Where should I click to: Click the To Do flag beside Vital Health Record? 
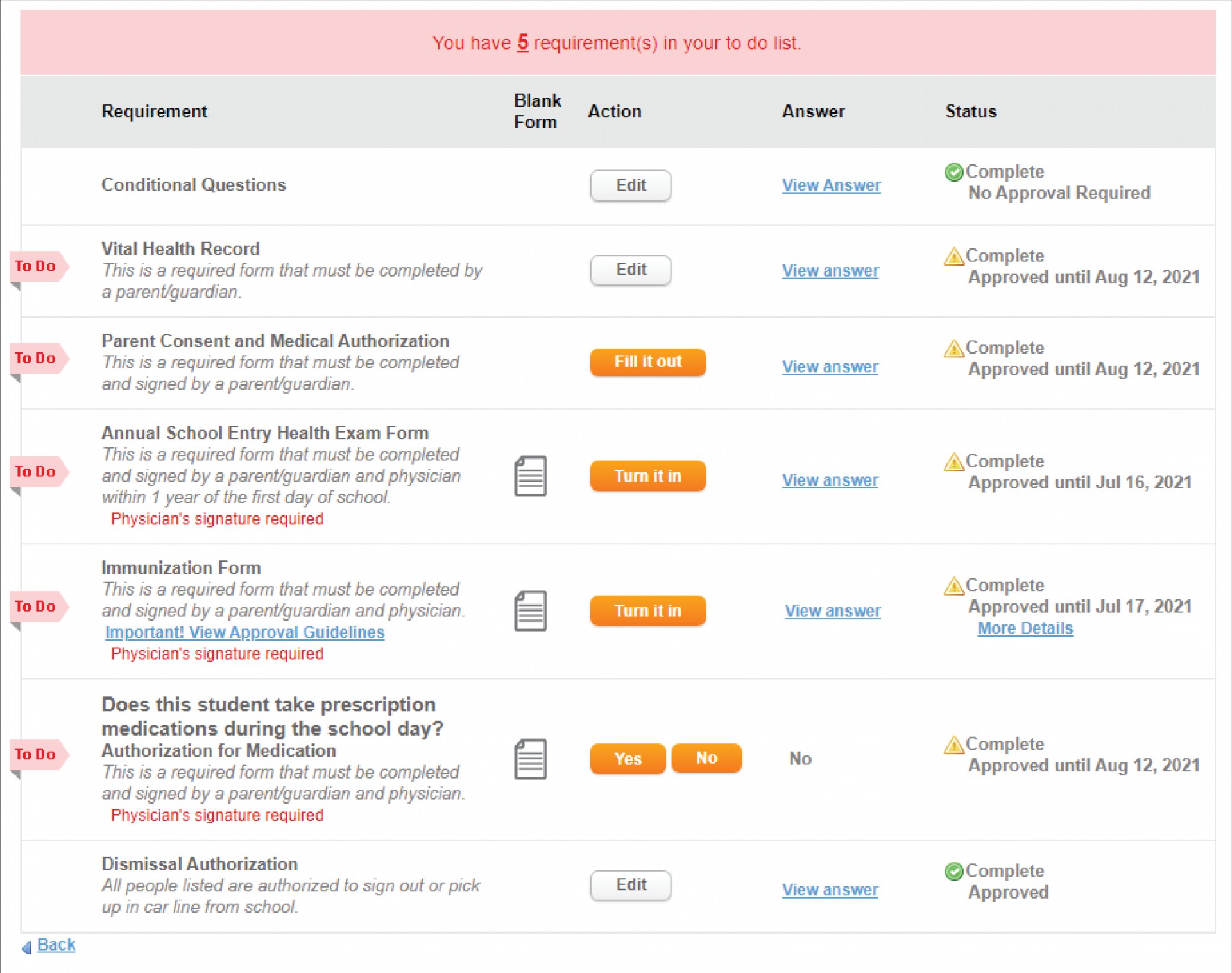(37, 266)
